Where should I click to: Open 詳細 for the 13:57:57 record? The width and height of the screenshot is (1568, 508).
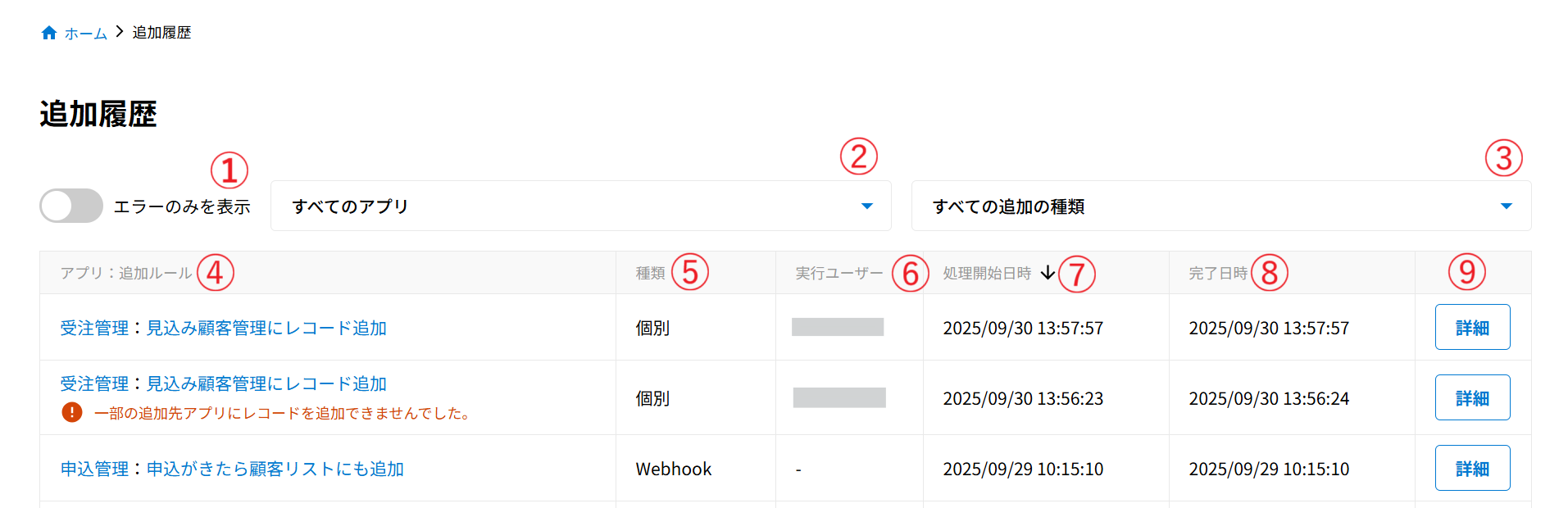click(x=1472, y=327)
